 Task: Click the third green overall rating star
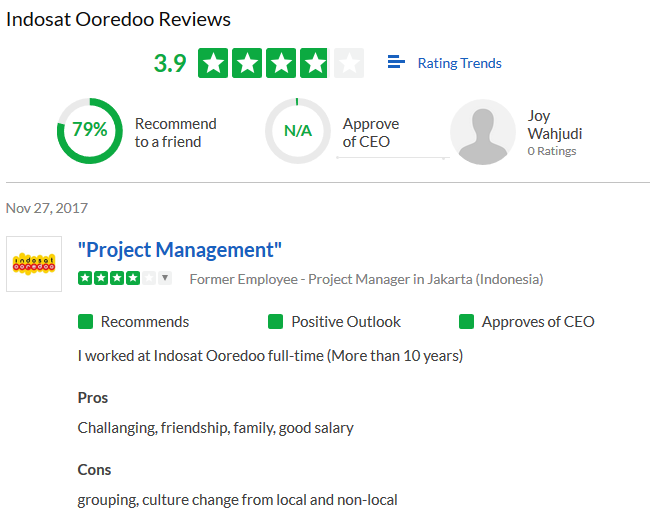[x=281, y=63]
